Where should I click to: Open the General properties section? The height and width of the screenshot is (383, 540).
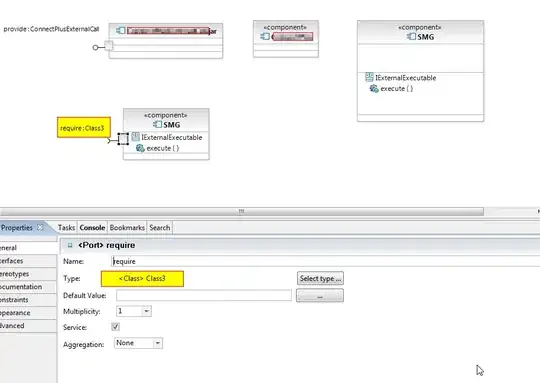pyautogui.click(x=28, y=248)
